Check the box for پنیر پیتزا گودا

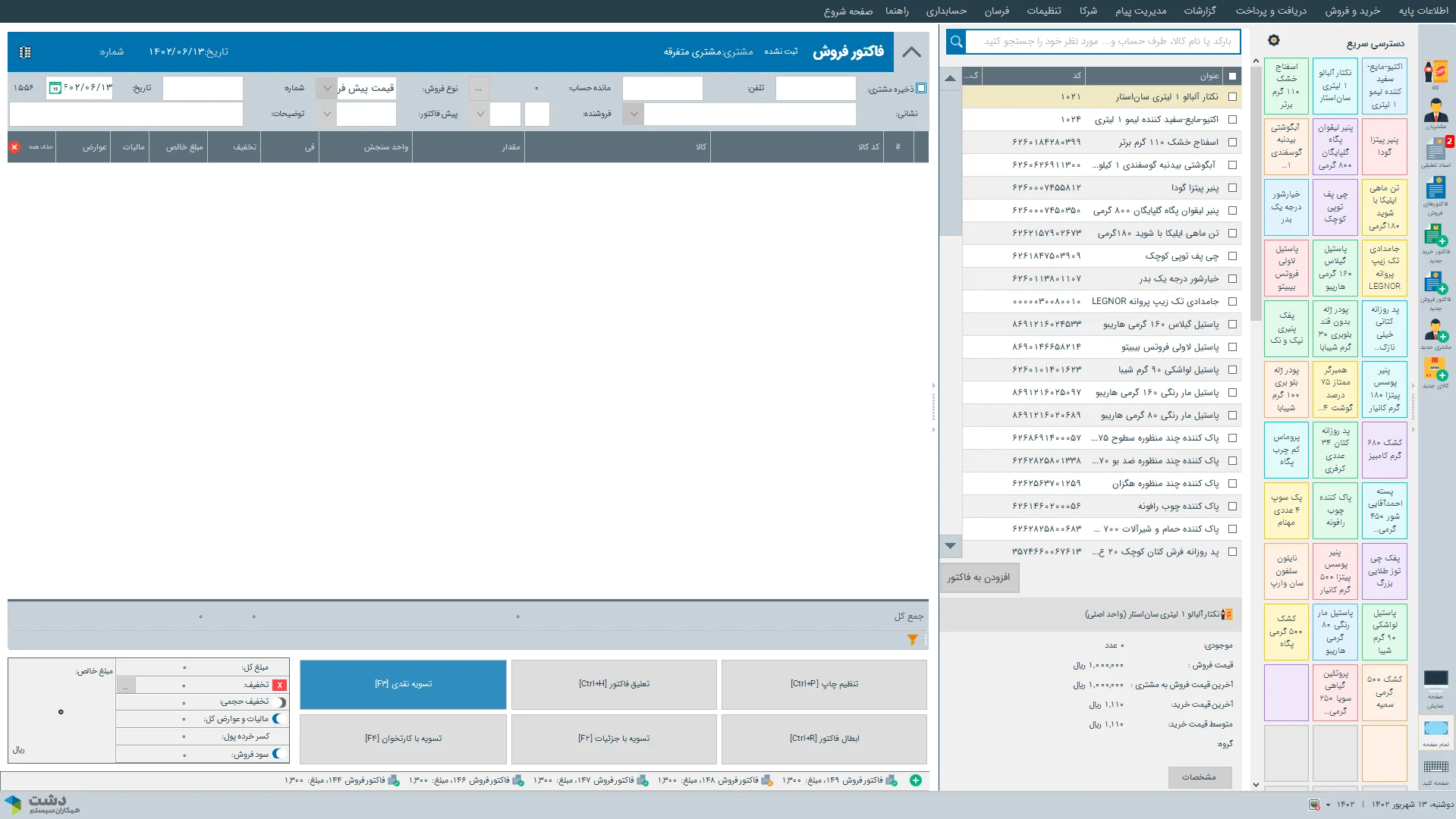coord(1232,188)
